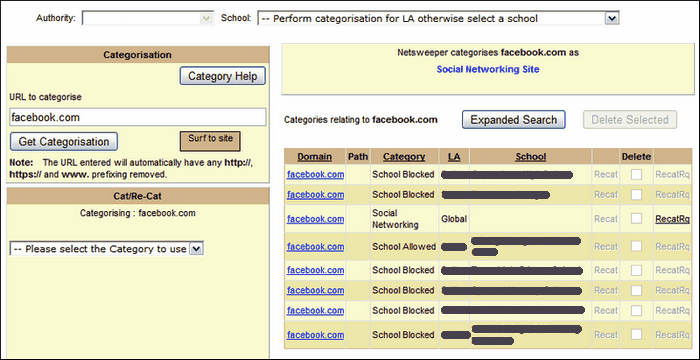This screenshot has height=360, width=700.
Task: Click the Delete Selected button
Action: (x=630, y=120)
